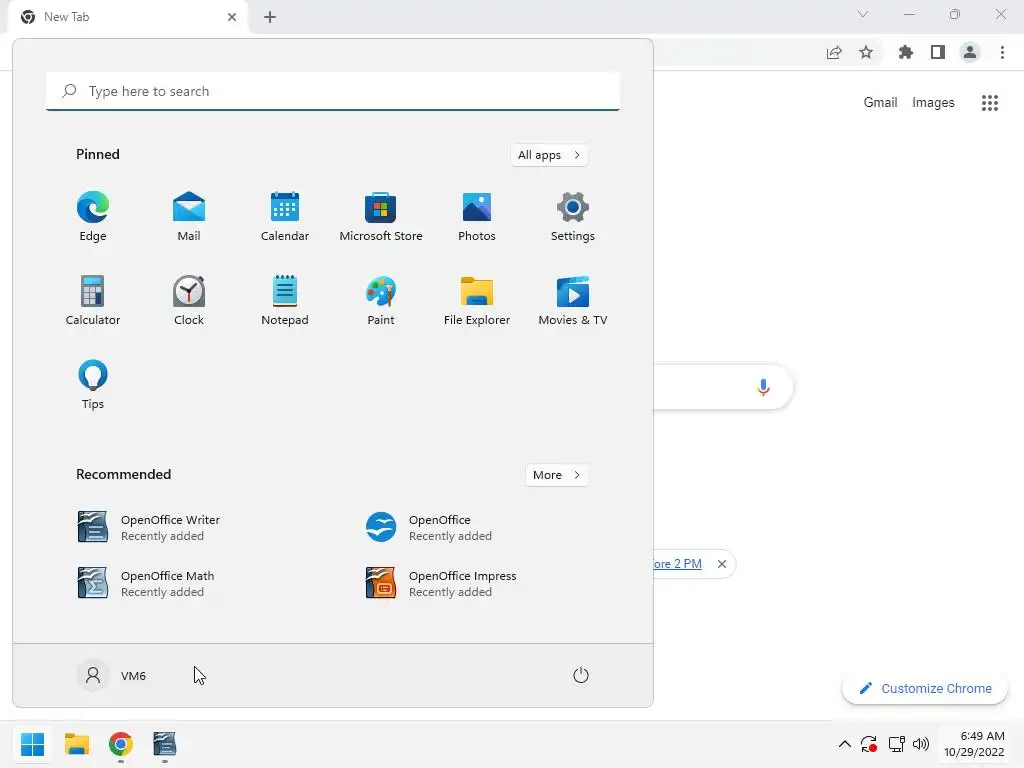Open File Explorer from the taskbar
The height and width of the screenshot is (768, 1024).
[x=76, y=744]
